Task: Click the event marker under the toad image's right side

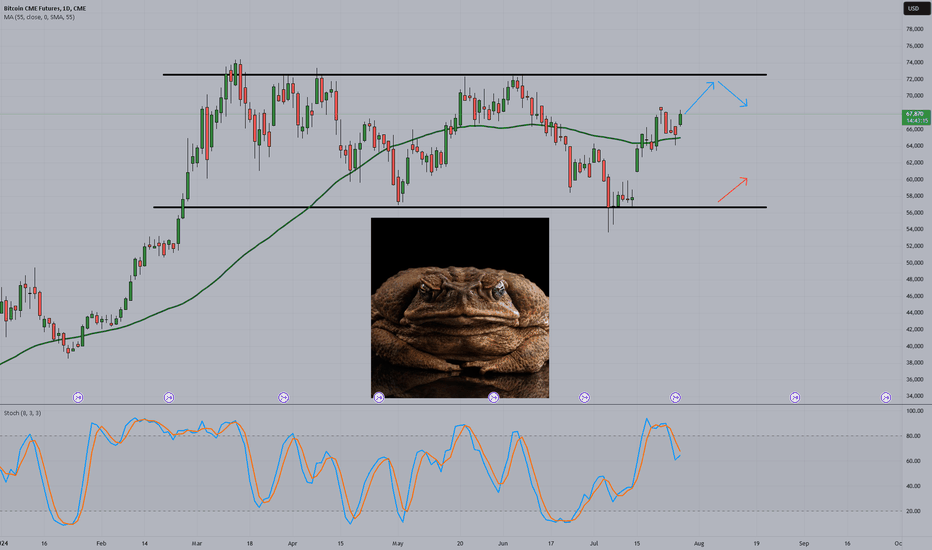Action: pos(493,397)
